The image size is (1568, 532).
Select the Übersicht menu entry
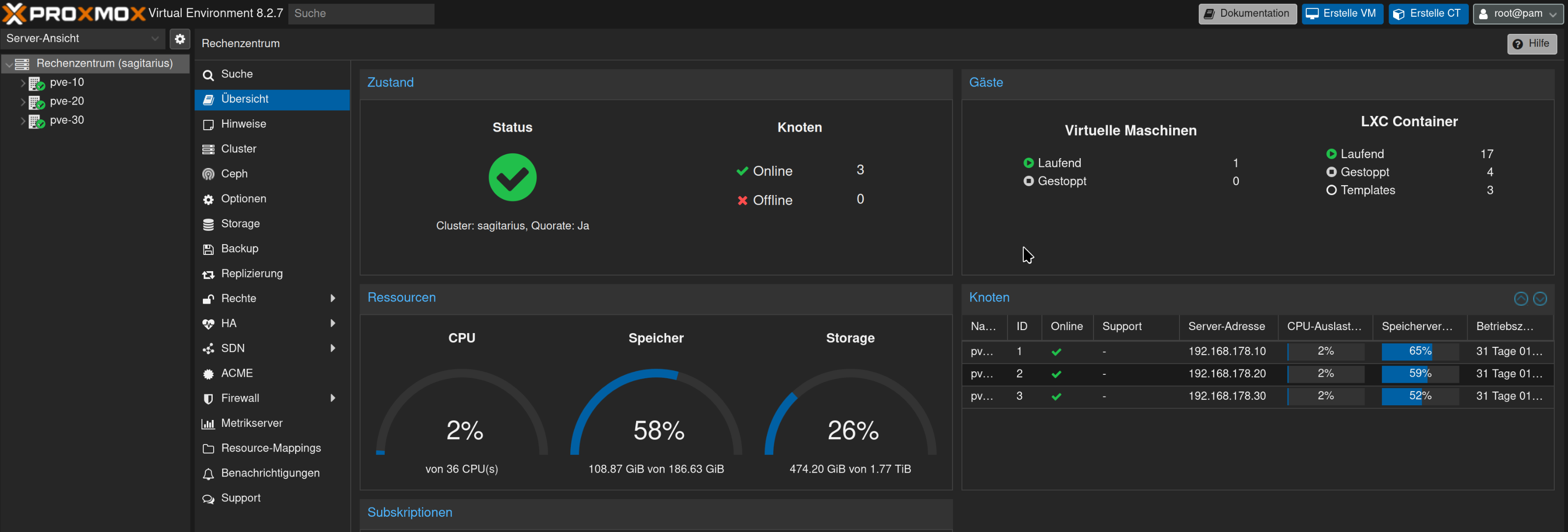pyautogui.click(x=272, y=99)
